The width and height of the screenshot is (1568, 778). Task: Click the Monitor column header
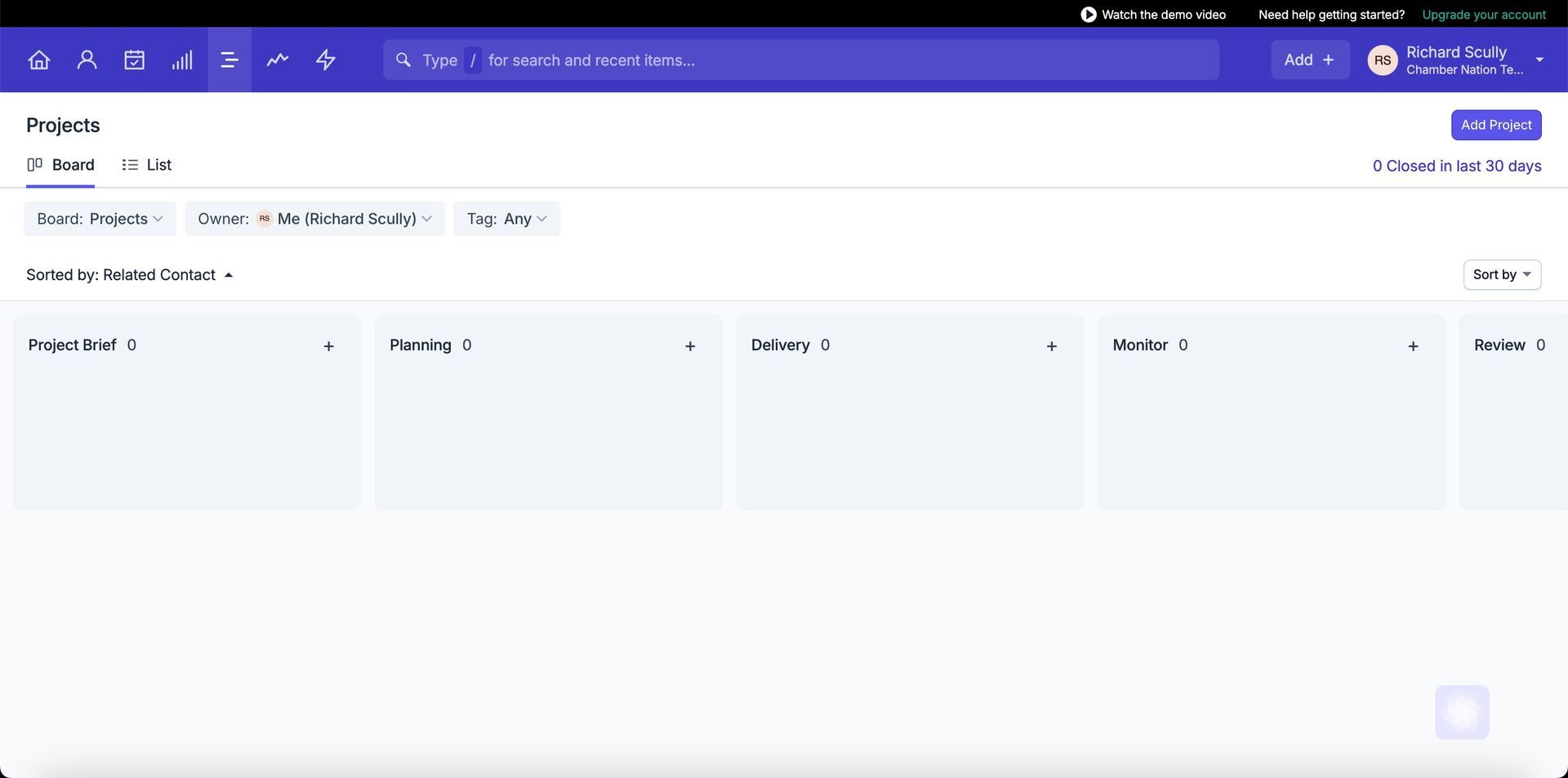coord(1140,345)
